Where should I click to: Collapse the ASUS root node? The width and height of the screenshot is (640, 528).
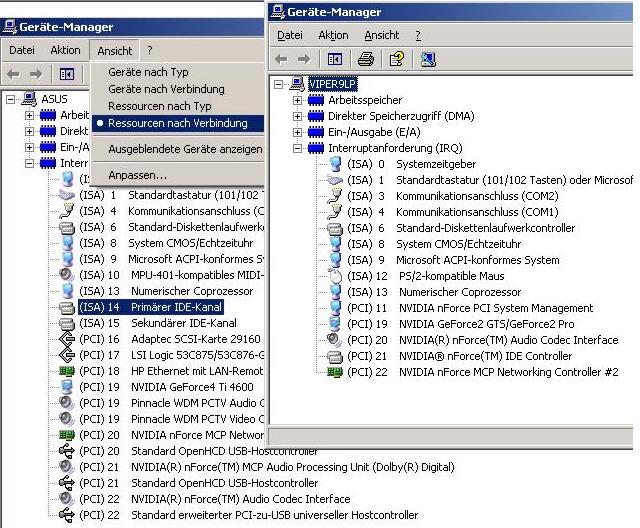(11, 99)
